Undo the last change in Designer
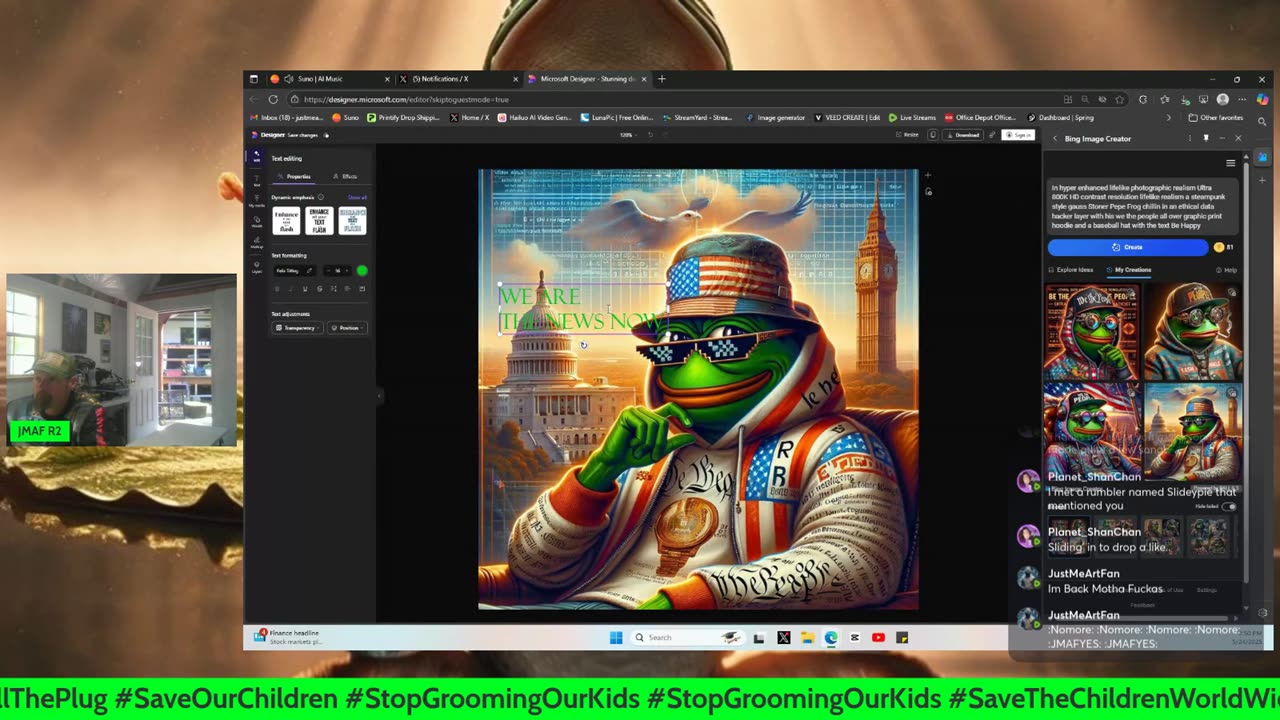This screenshot has width=1280, height=720. pyautogui.click(x=650, y=135)
